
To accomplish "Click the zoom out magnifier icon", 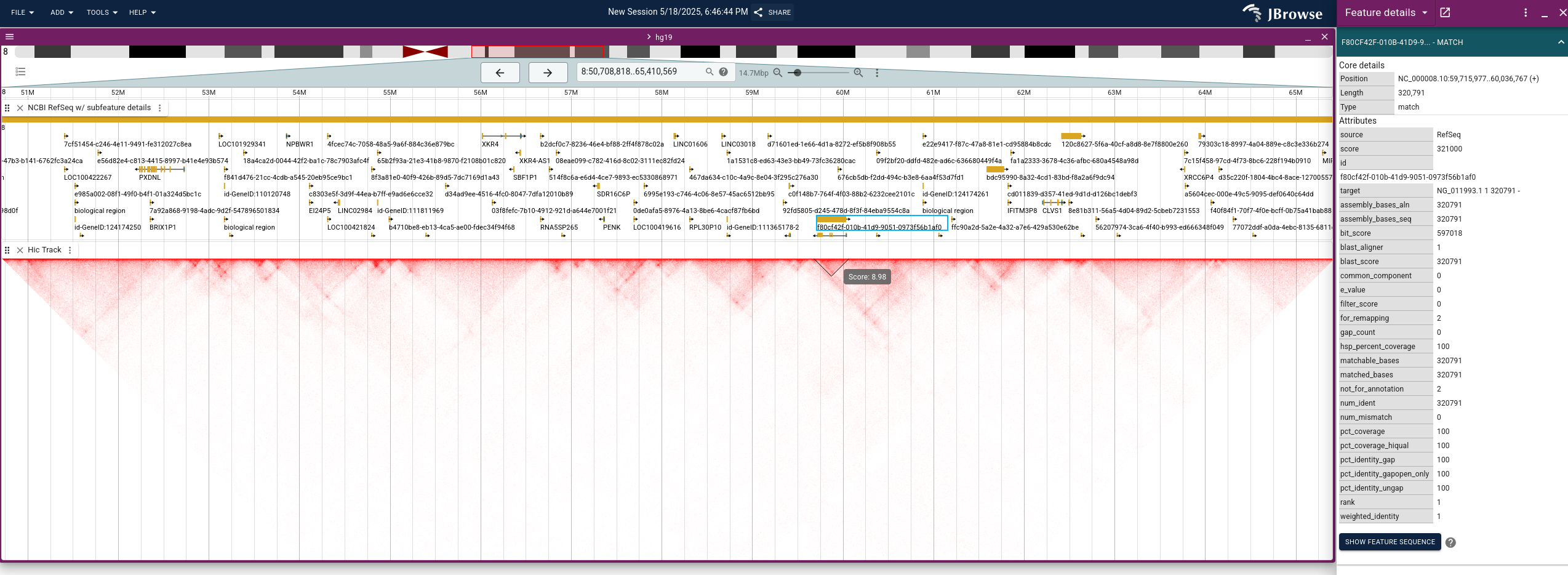I will (778, 73).
